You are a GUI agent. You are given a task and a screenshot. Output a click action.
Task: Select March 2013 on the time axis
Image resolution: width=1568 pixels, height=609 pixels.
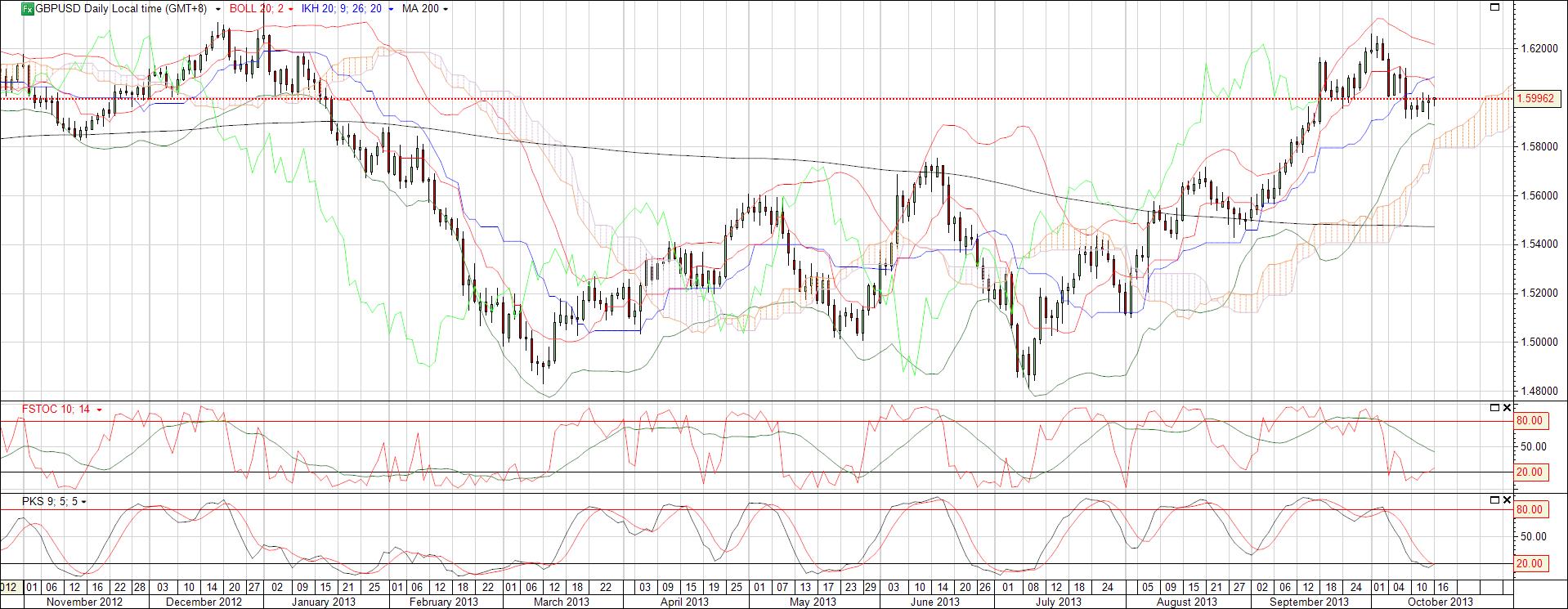click(x=561, y=602)
